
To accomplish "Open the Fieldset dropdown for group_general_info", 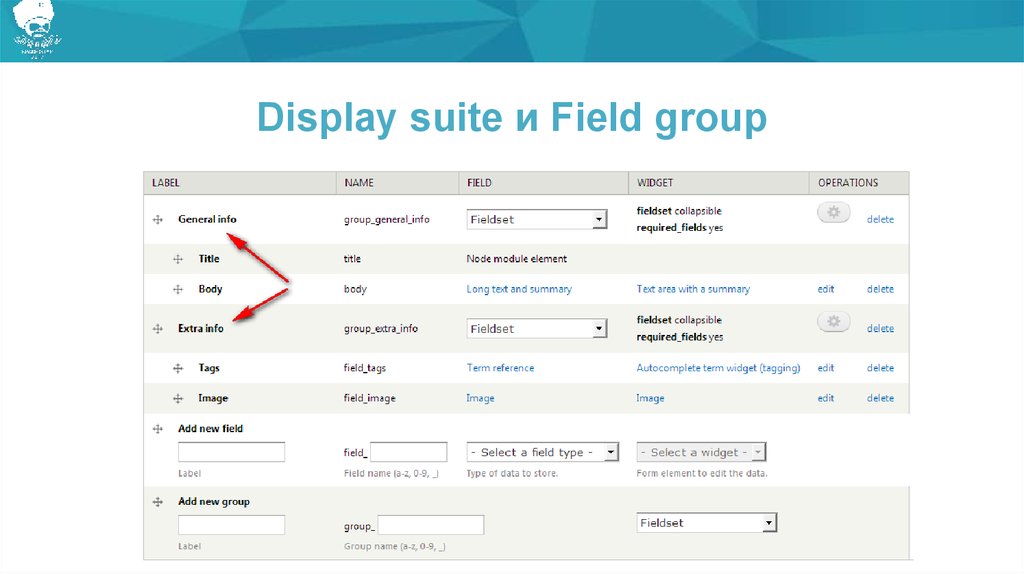I will [537, 219].
